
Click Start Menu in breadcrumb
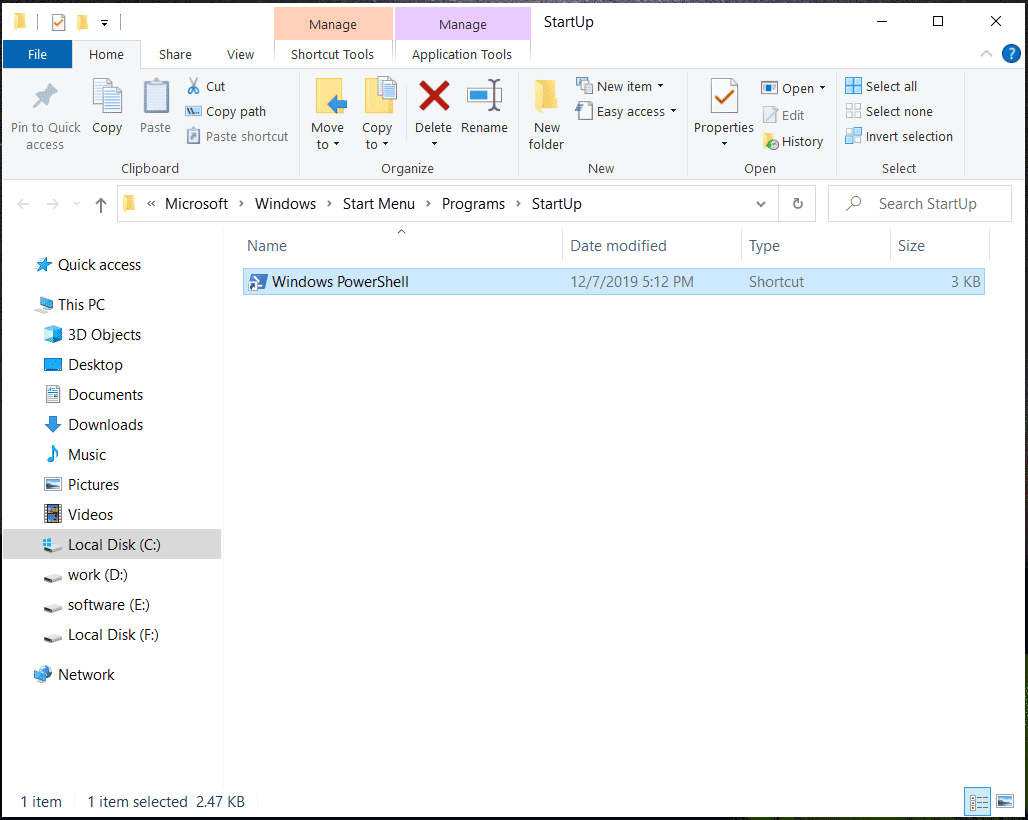[378, 204]
